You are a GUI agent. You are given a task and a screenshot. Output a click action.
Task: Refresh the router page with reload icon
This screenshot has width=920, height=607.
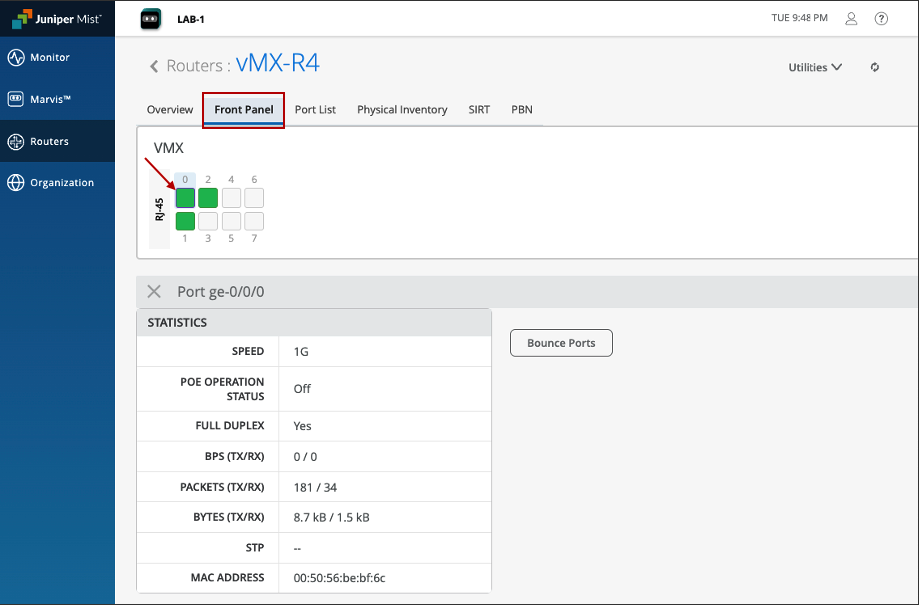pos(875,68)
